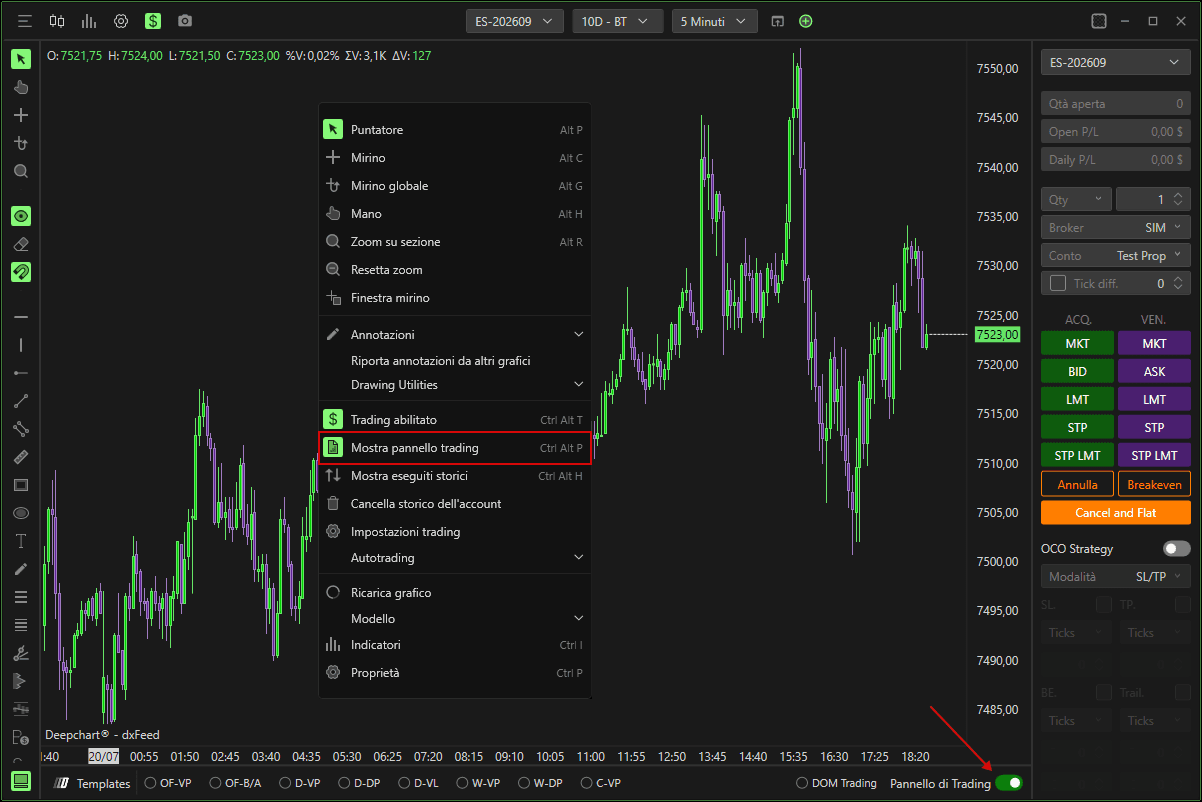This screenshot has height=802, width=1202.
Task: Select rectangle drawing tool
Action: [x=21, y=485]
